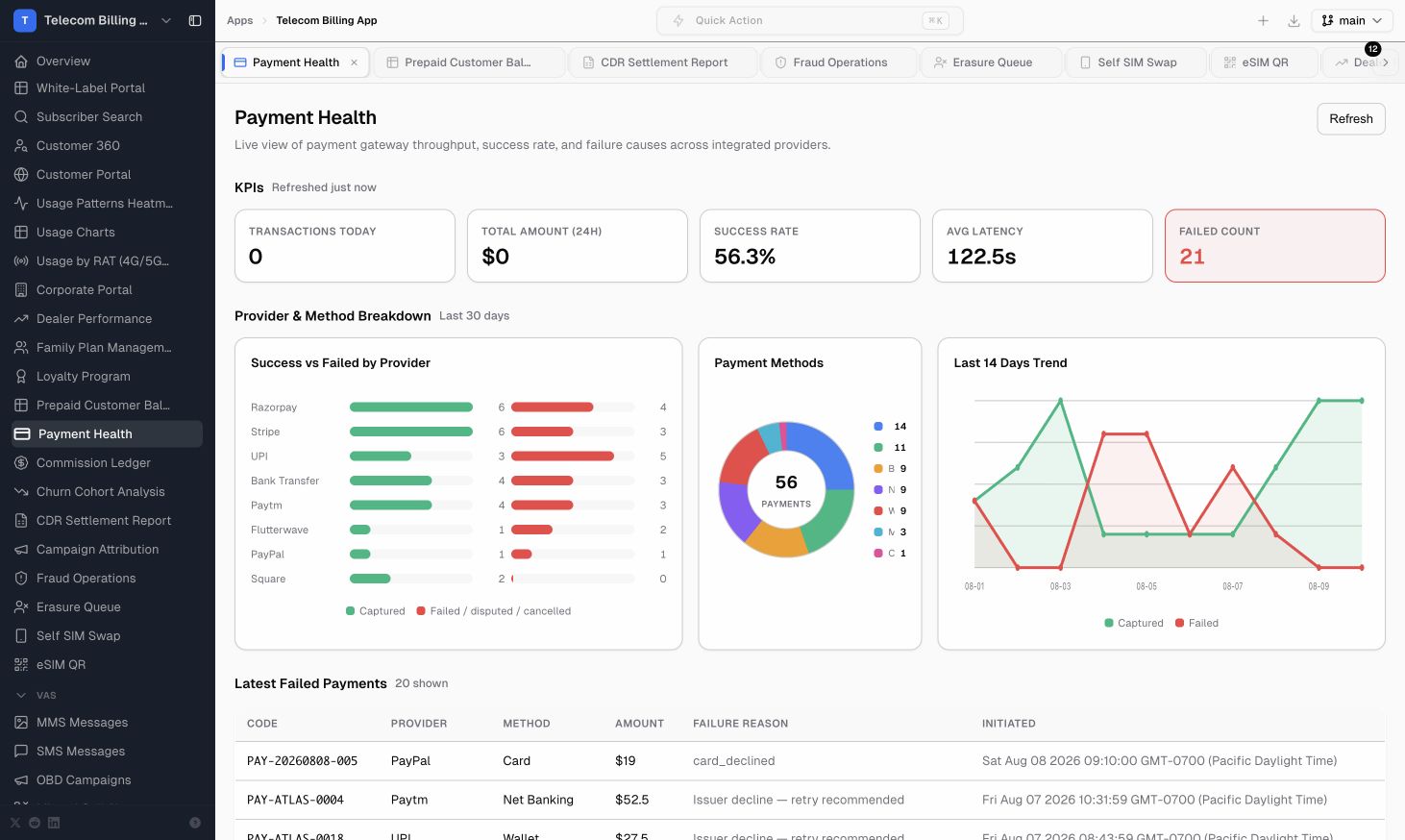
Task: Toggle Failed / disputed / cancelled legend
Action: coord(494,611)
